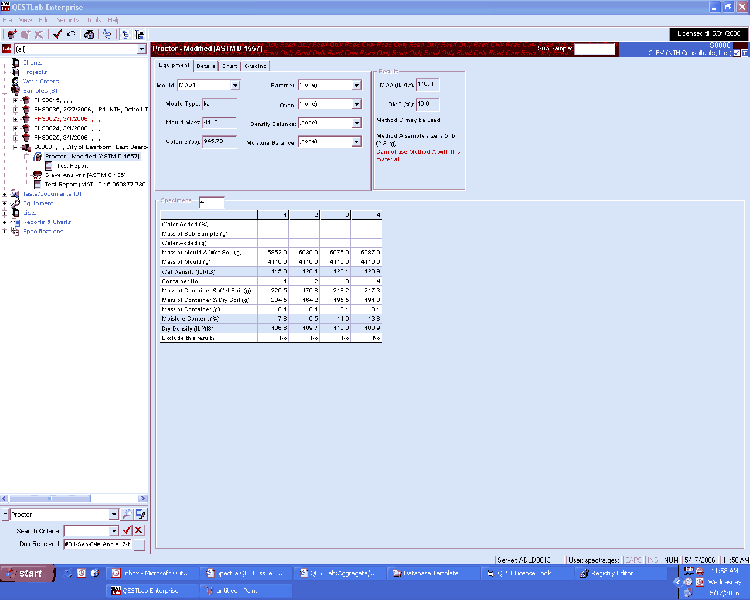The image size is (750, 600).
Task: Click the QESTLab icon left of the top combo
Action: 6,49
